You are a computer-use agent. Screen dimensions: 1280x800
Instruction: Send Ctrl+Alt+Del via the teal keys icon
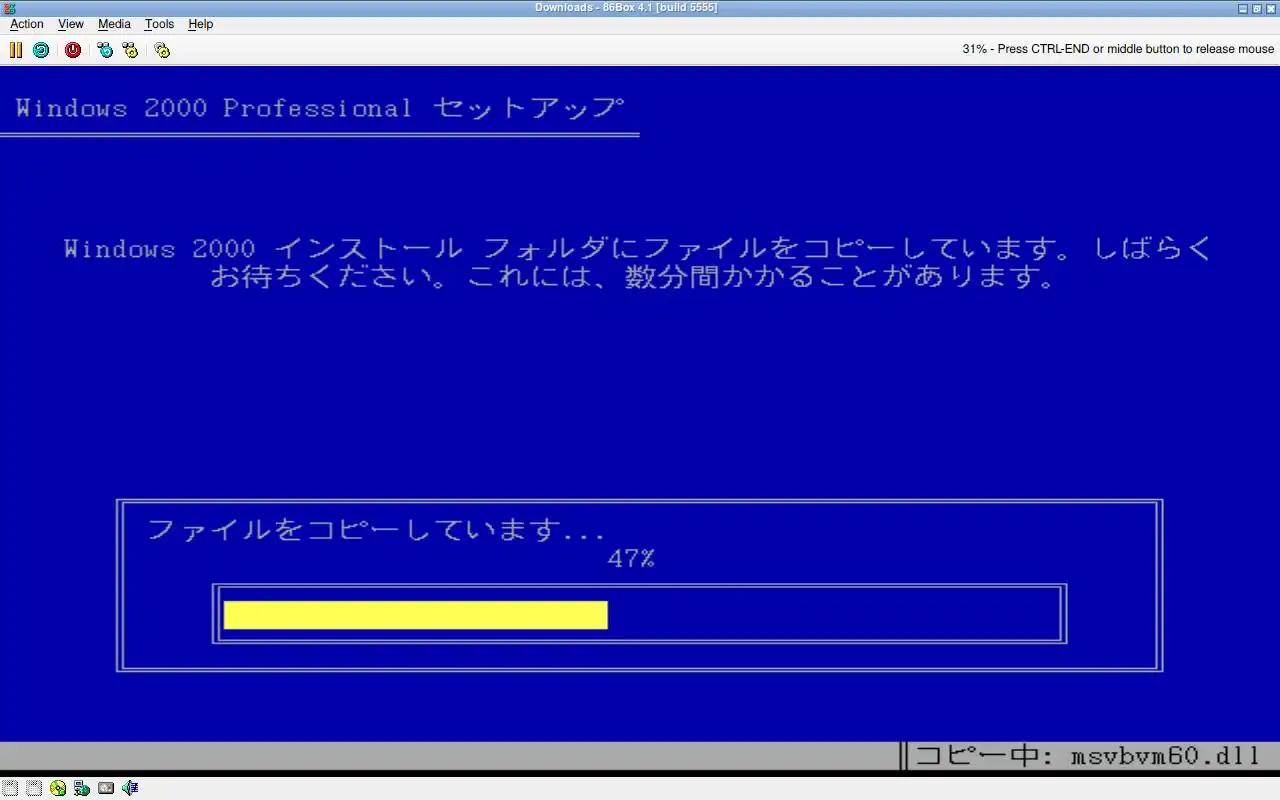[x=105, y=49]
